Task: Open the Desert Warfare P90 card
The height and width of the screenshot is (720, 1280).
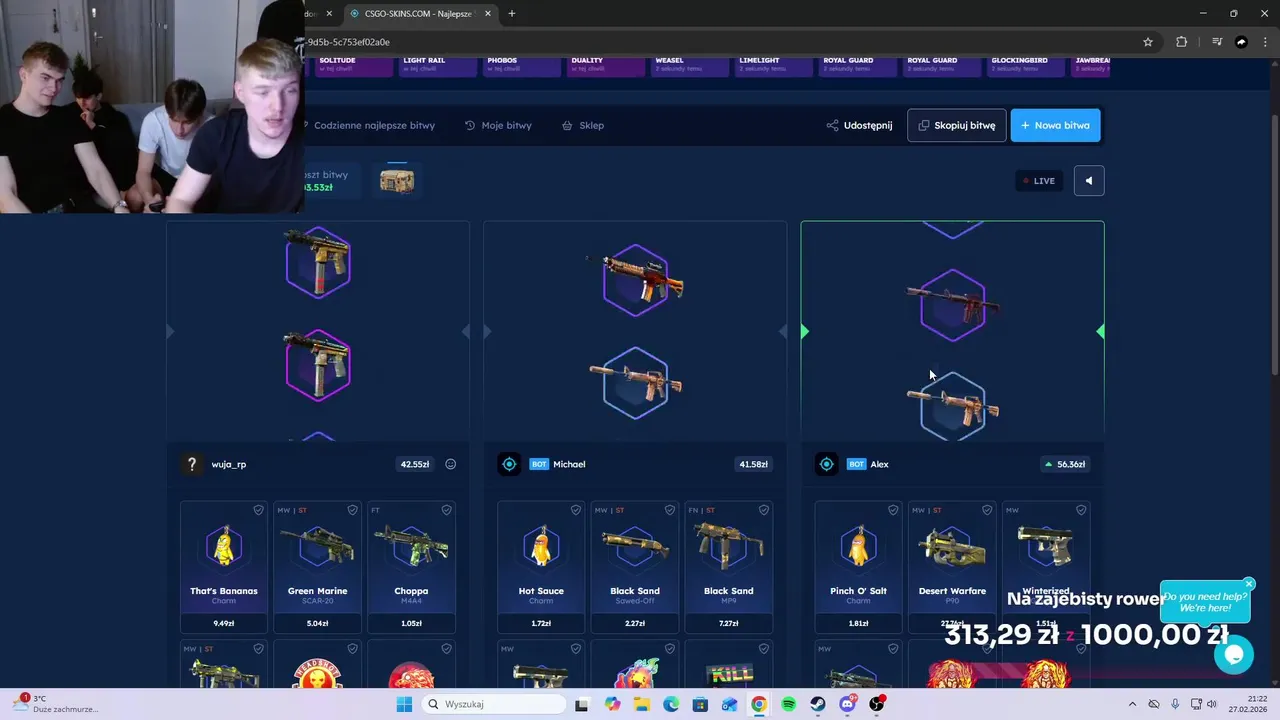Action: click(x=952, y=567)
